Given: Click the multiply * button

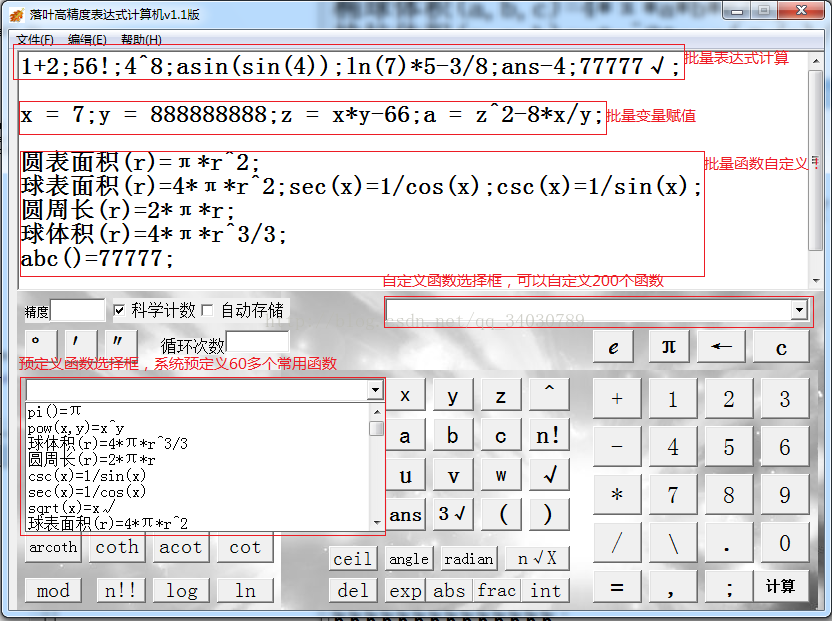Looking at the screenshot, I should pyautogui.click(x=617, y=495).
